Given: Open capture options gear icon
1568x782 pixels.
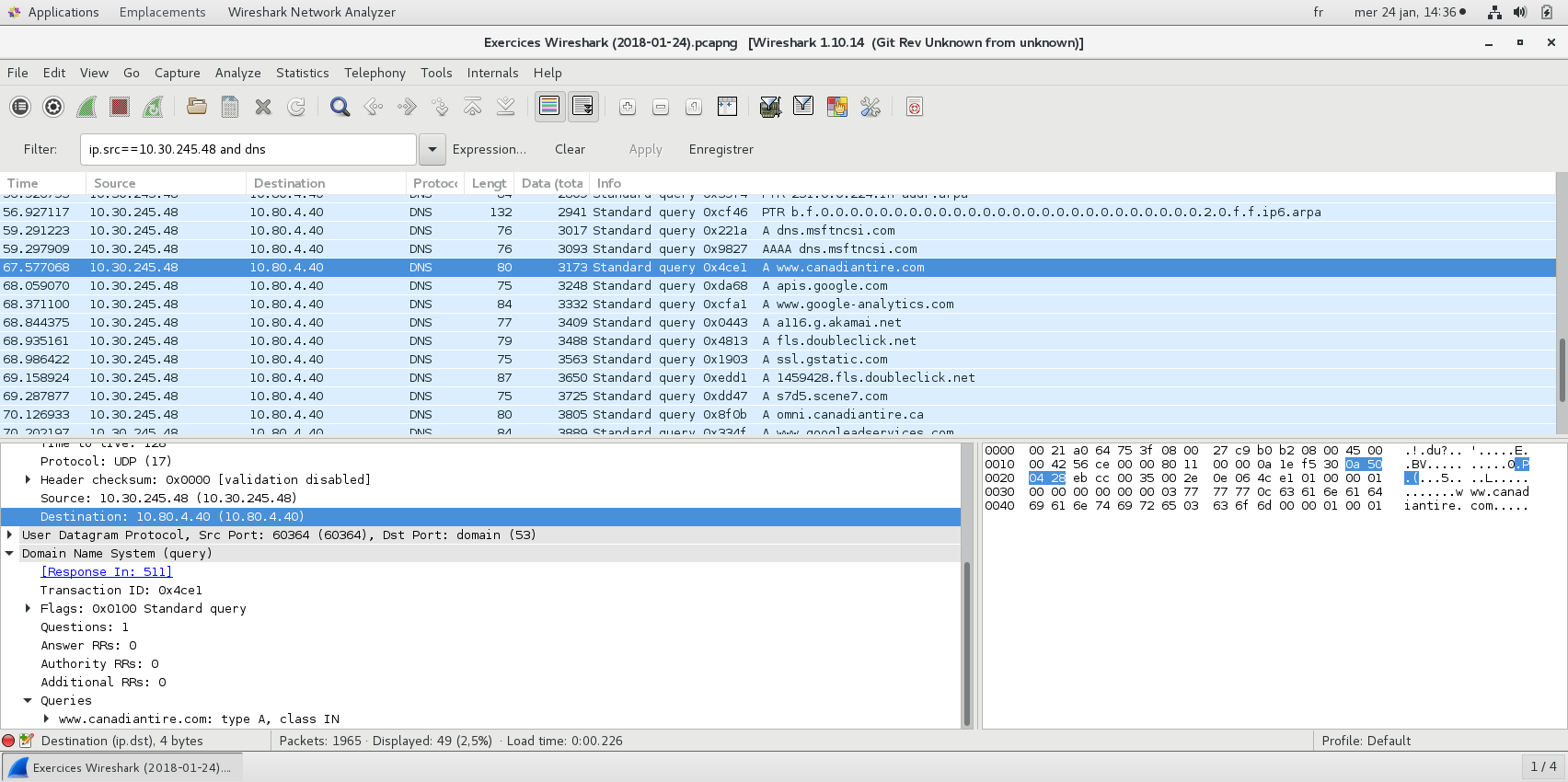Looking at the screenshot, I should pos(53,107).
